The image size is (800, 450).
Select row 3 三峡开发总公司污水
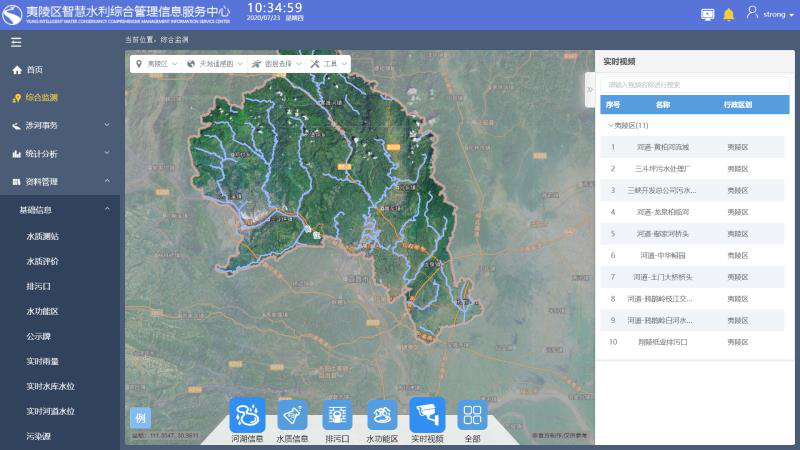point(692,190)
